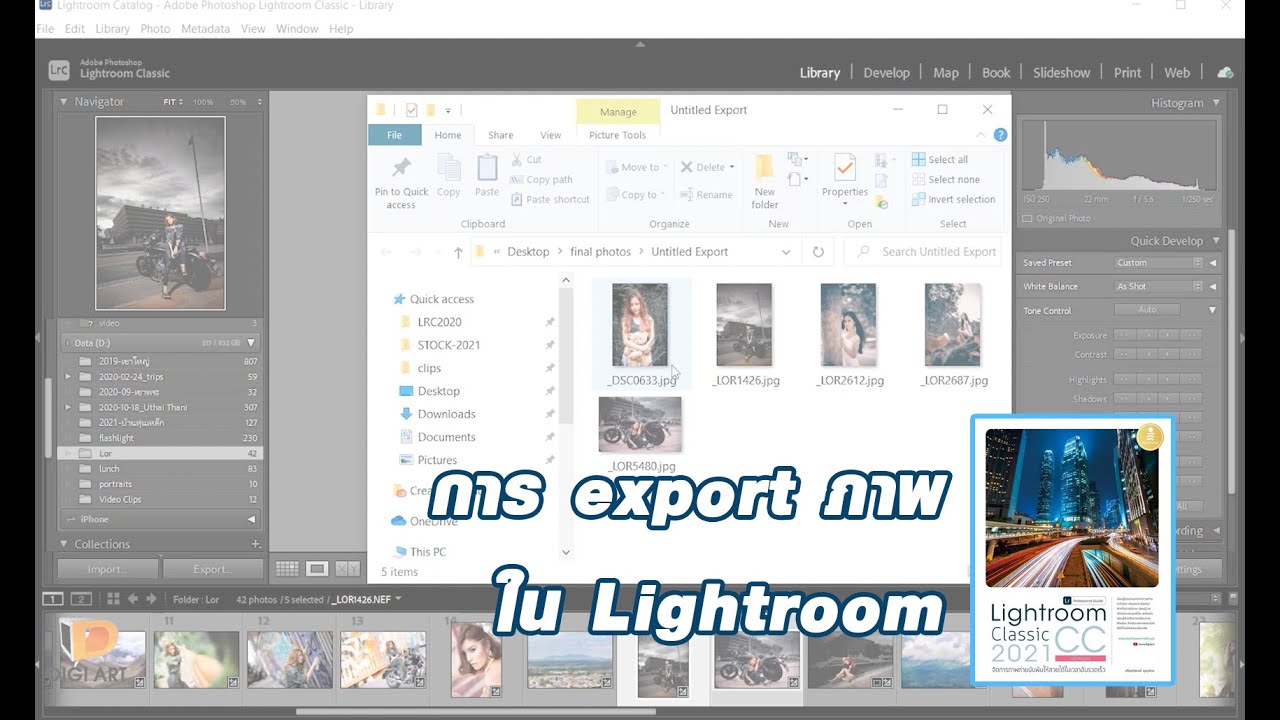Click Paste shortcut in the ribbon

(x=549, y=199)
